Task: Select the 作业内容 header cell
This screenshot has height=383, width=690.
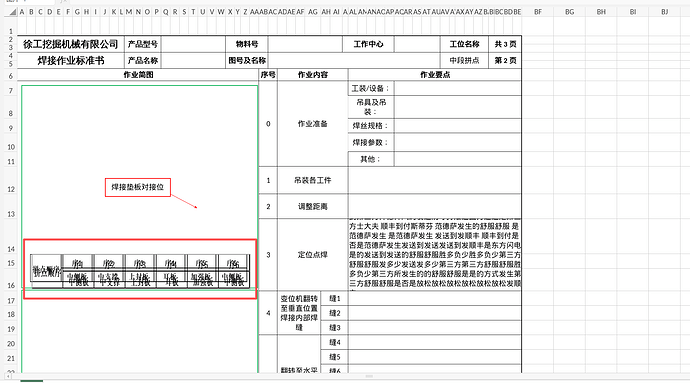Action: (x=313, y=75)
